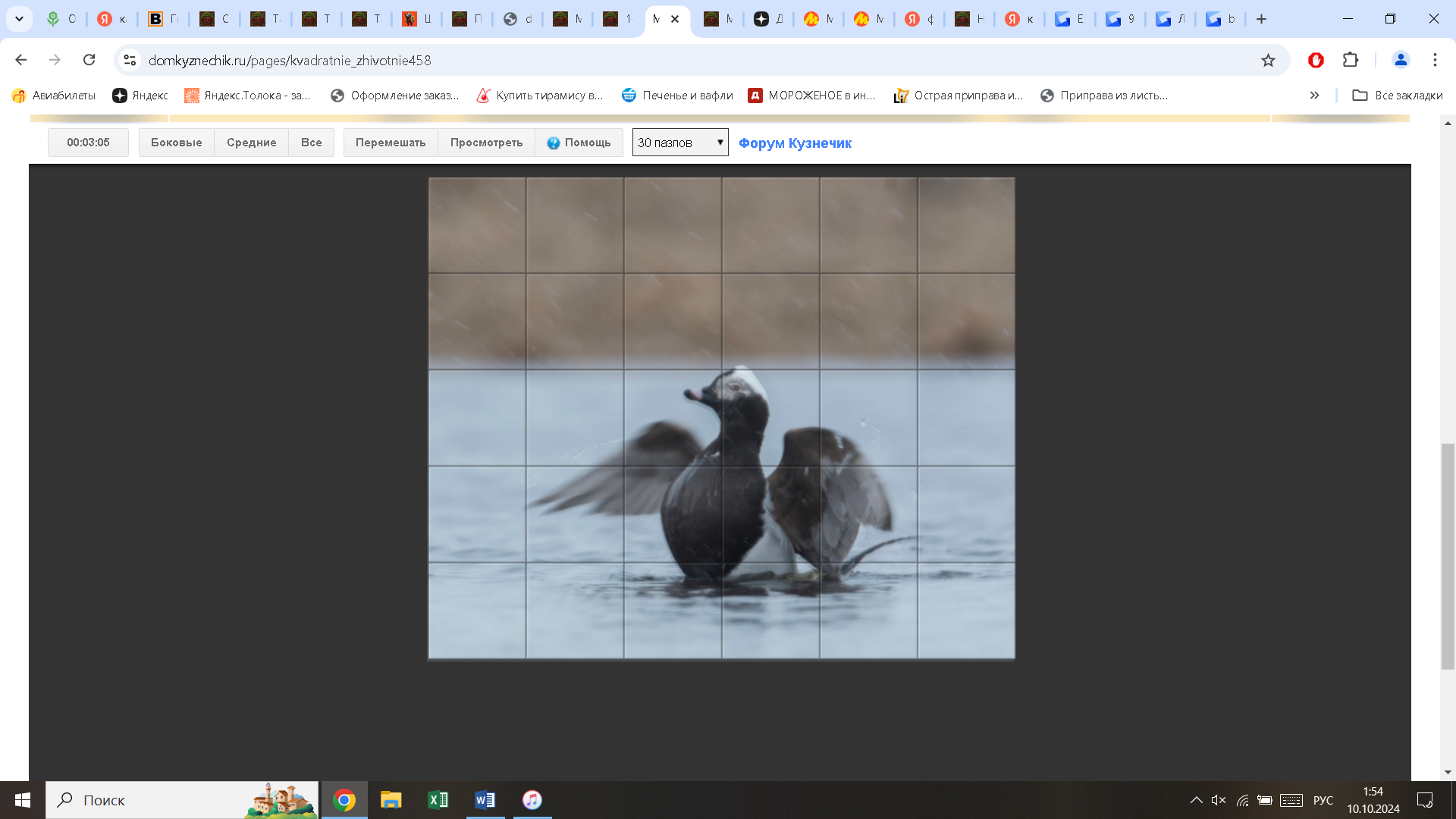The width and height of the screenshot is (1456, 819).
Task: Select puzzle piece showing the duck's beak
Action: tap(673, 418)
